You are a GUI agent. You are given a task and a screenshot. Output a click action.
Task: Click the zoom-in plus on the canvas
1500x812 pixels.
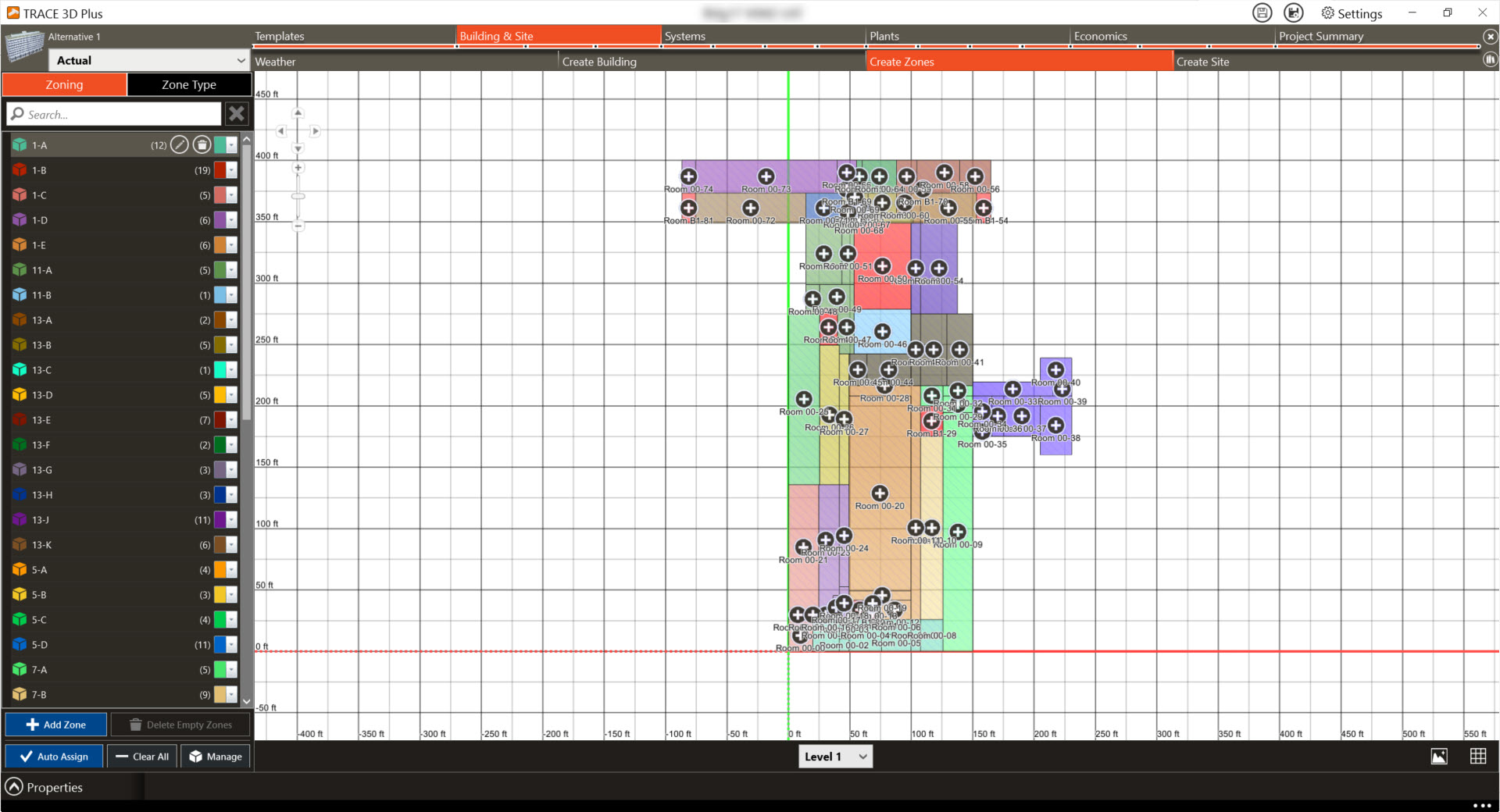coord(298,168)
